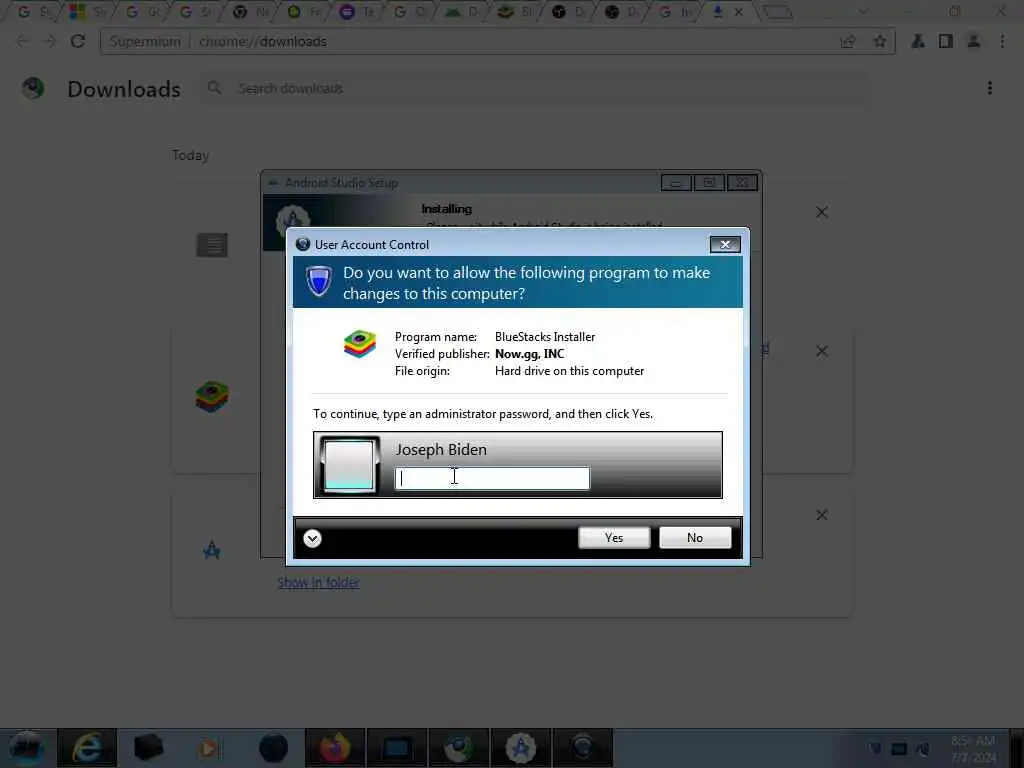Click the Android Studio file icon in Downloads list
Image resolution: width=1024 pixels, height=768 pixels.
pyautogui.click(x=212, y=551)
